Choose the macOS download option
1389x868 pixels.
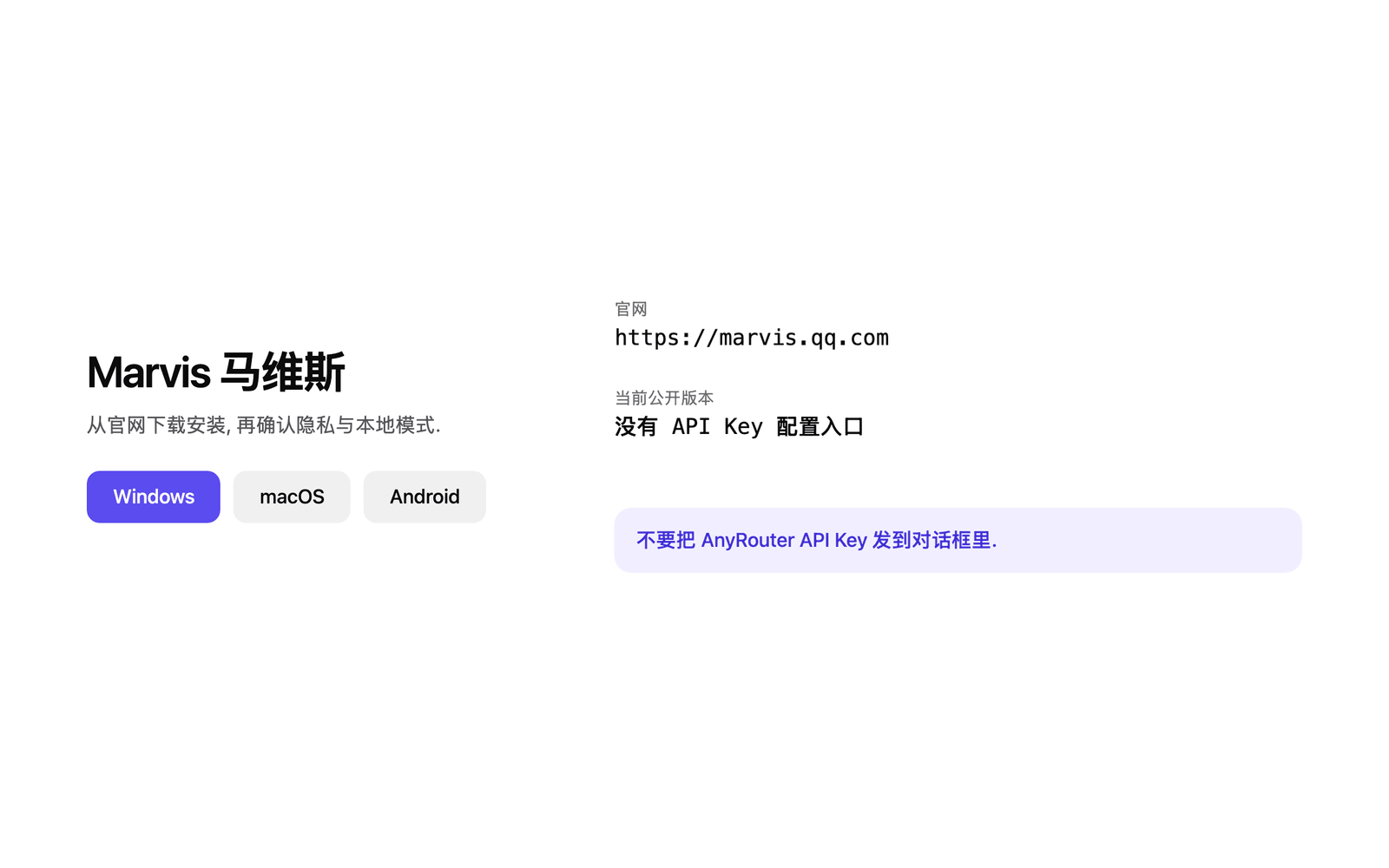[292, 496]
